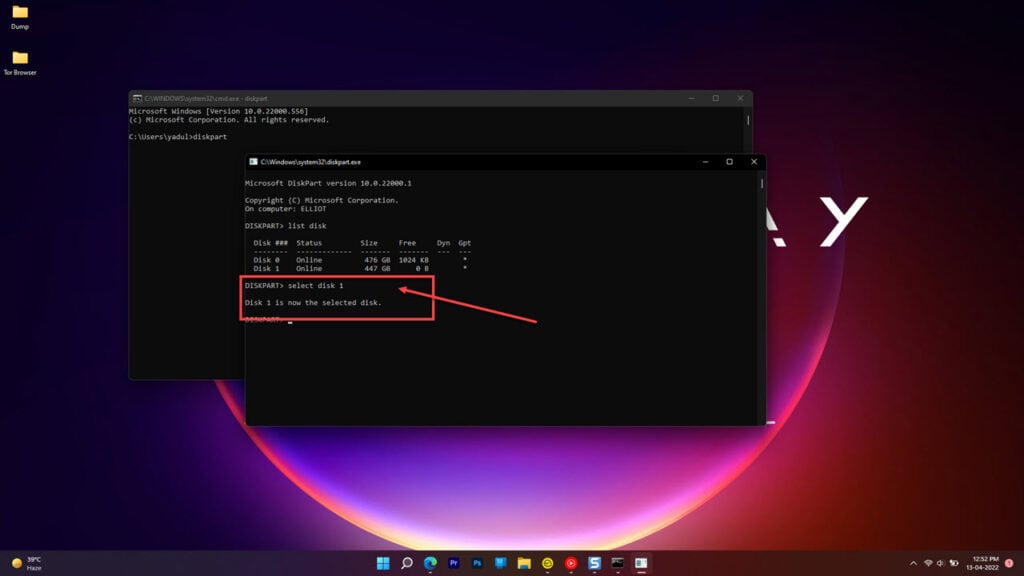Open the Windows Start menu
Screen dimensions: 1024x576
pyautogui.click(x=383, y=563)
